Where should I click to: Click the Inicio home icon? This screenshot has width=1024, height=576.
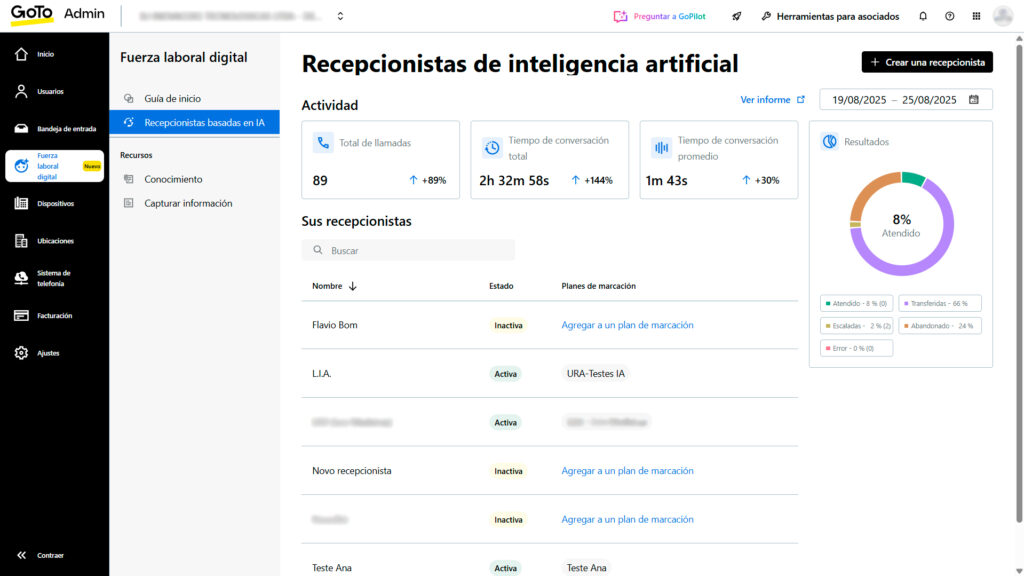click(x=22, y=54)
